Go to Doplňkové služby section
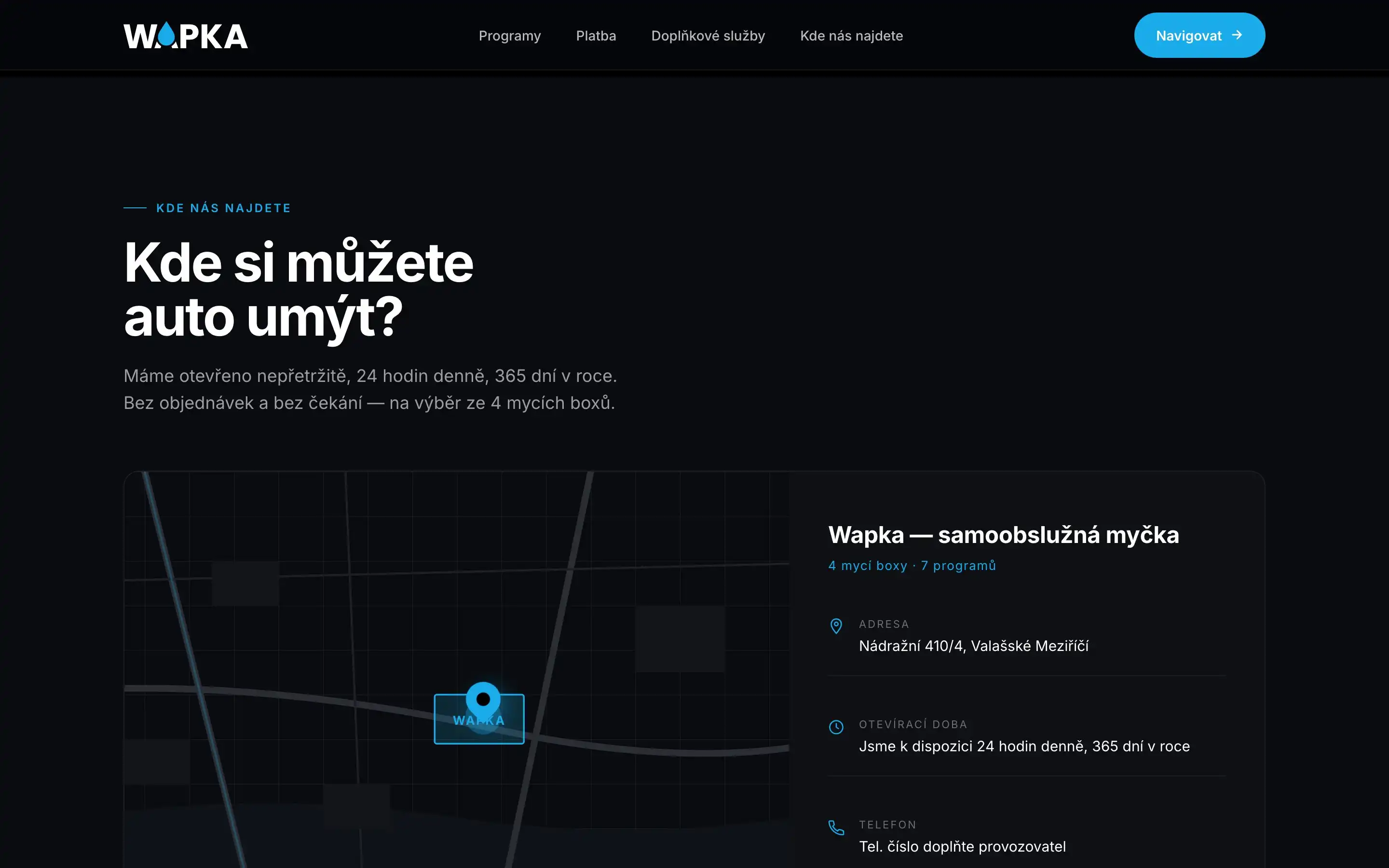The height and width of the screenshot is (868, 1389). coord(708,36)
